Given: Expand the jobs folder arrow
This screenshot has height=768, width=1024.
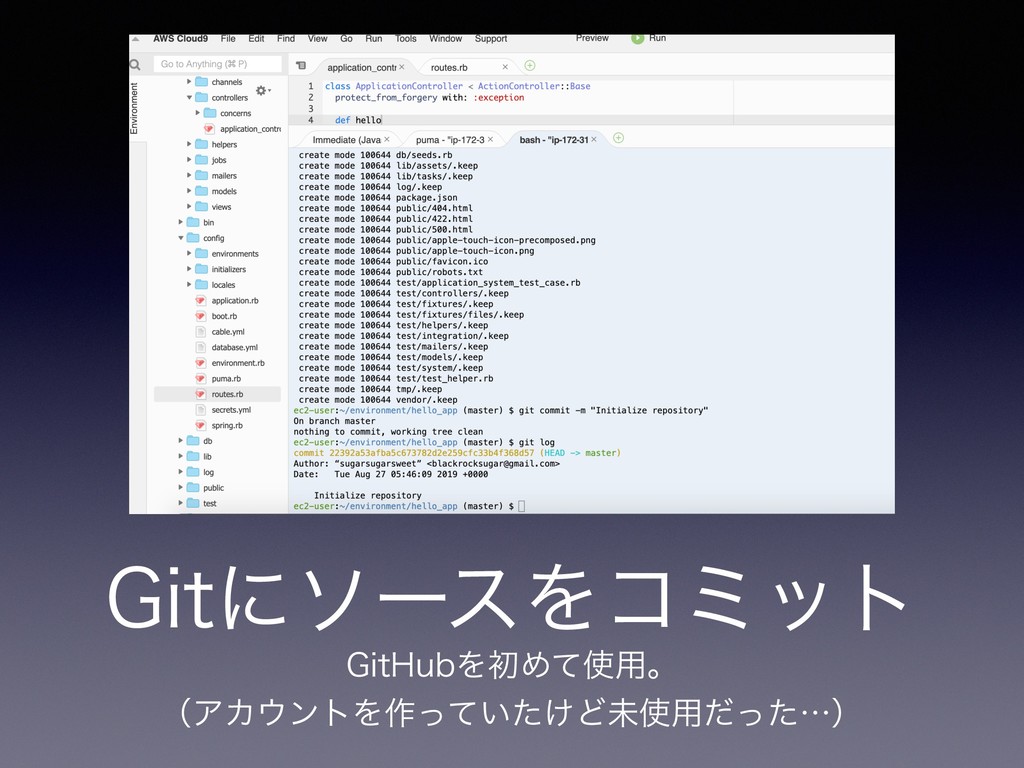Looking at the screenshot, I should (189, 160).
